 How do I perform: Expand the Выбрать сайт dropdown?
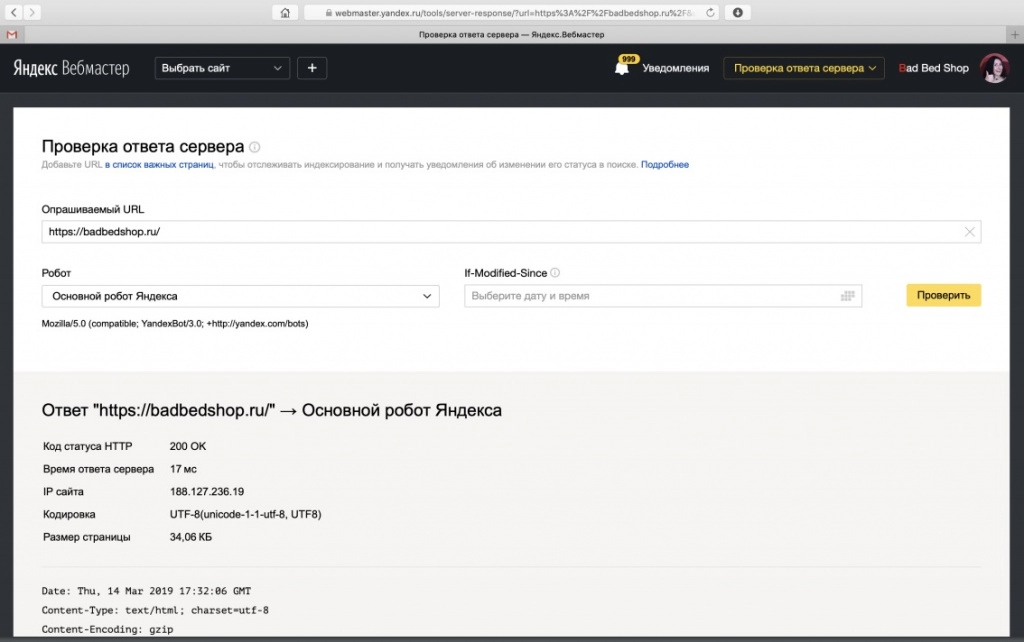coord(222,68)
